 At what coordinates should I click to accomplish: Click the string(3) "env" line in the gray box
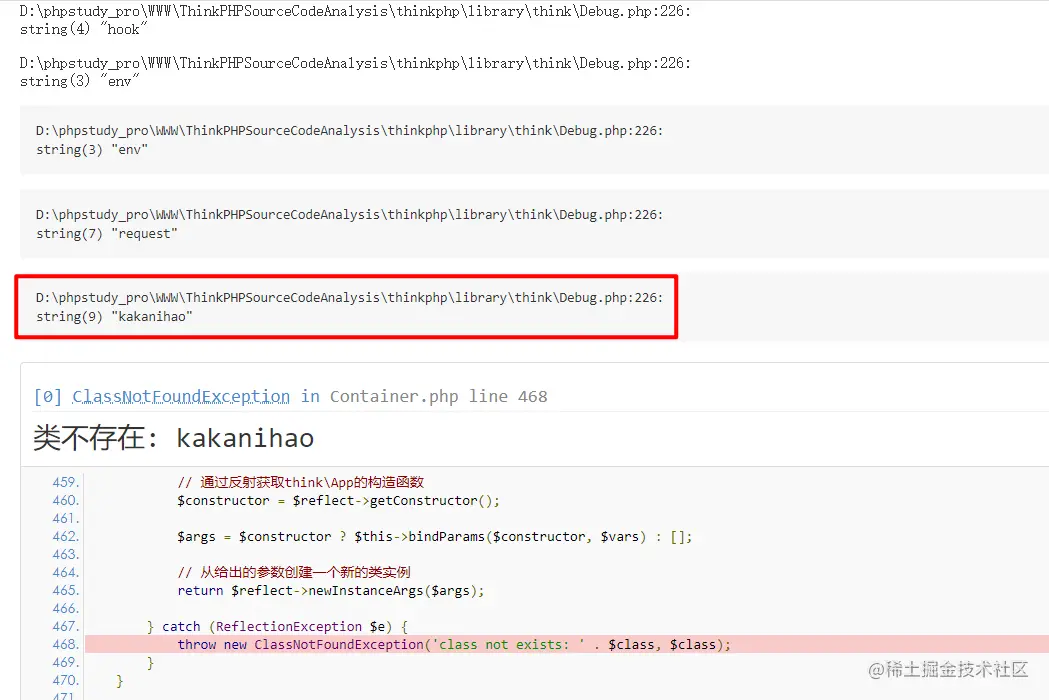point(92,149)
